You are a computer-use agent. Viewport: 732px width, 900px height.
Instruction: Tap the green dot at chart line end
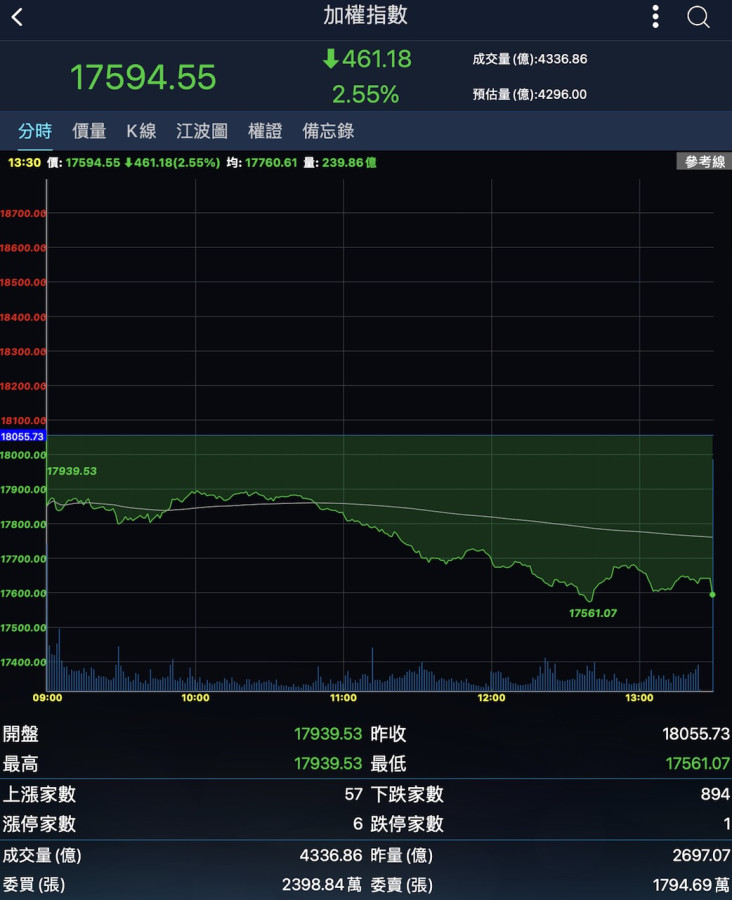click(x=712, y=595)
